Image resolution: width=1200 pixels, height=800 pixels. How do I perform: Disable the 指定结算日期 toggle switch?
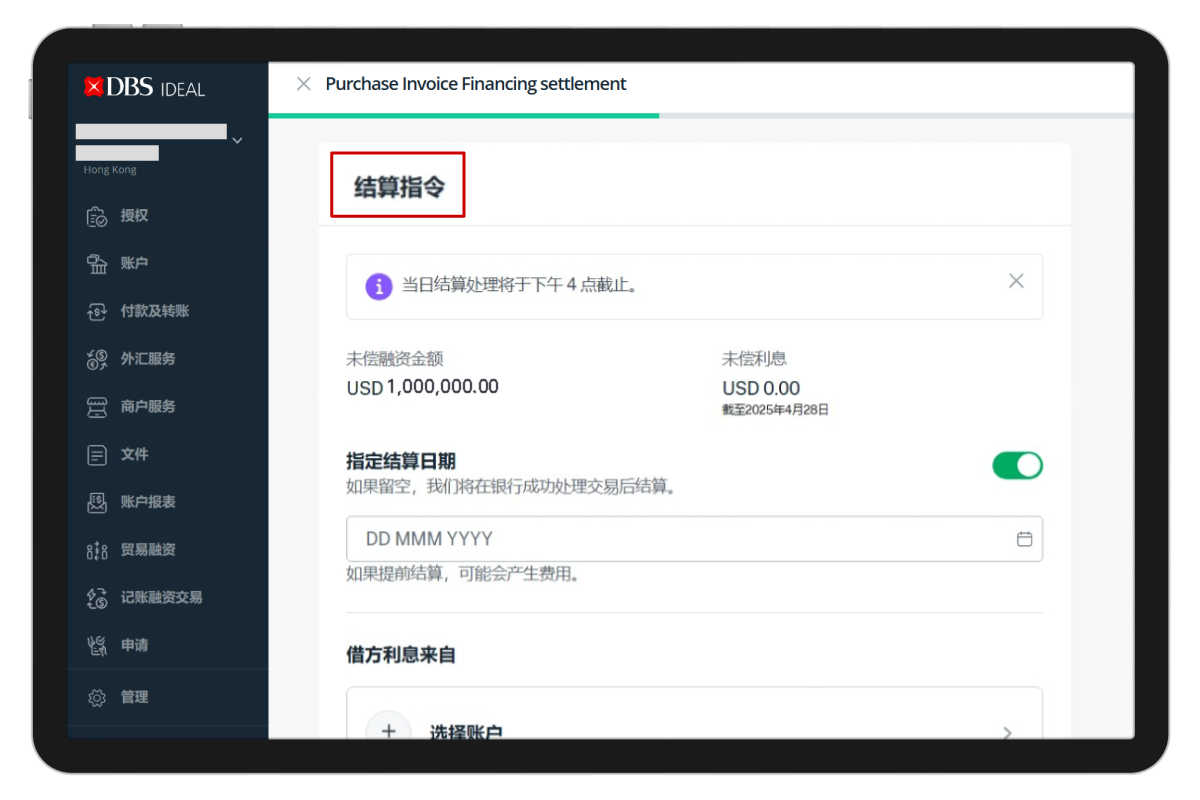click(1017, 465)
